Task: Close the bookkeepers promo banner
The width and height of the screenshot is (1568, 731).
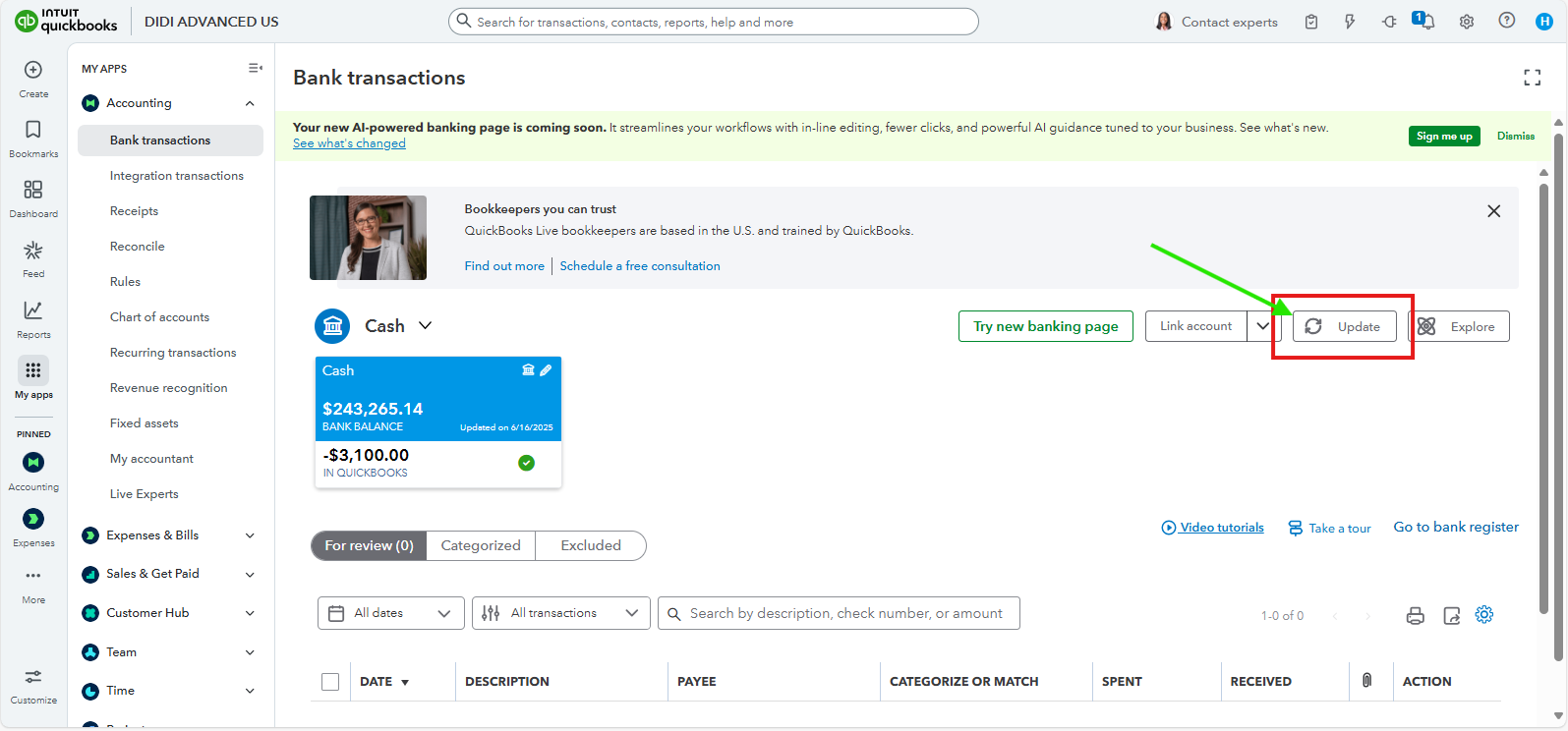Action: coord(1494,211)
